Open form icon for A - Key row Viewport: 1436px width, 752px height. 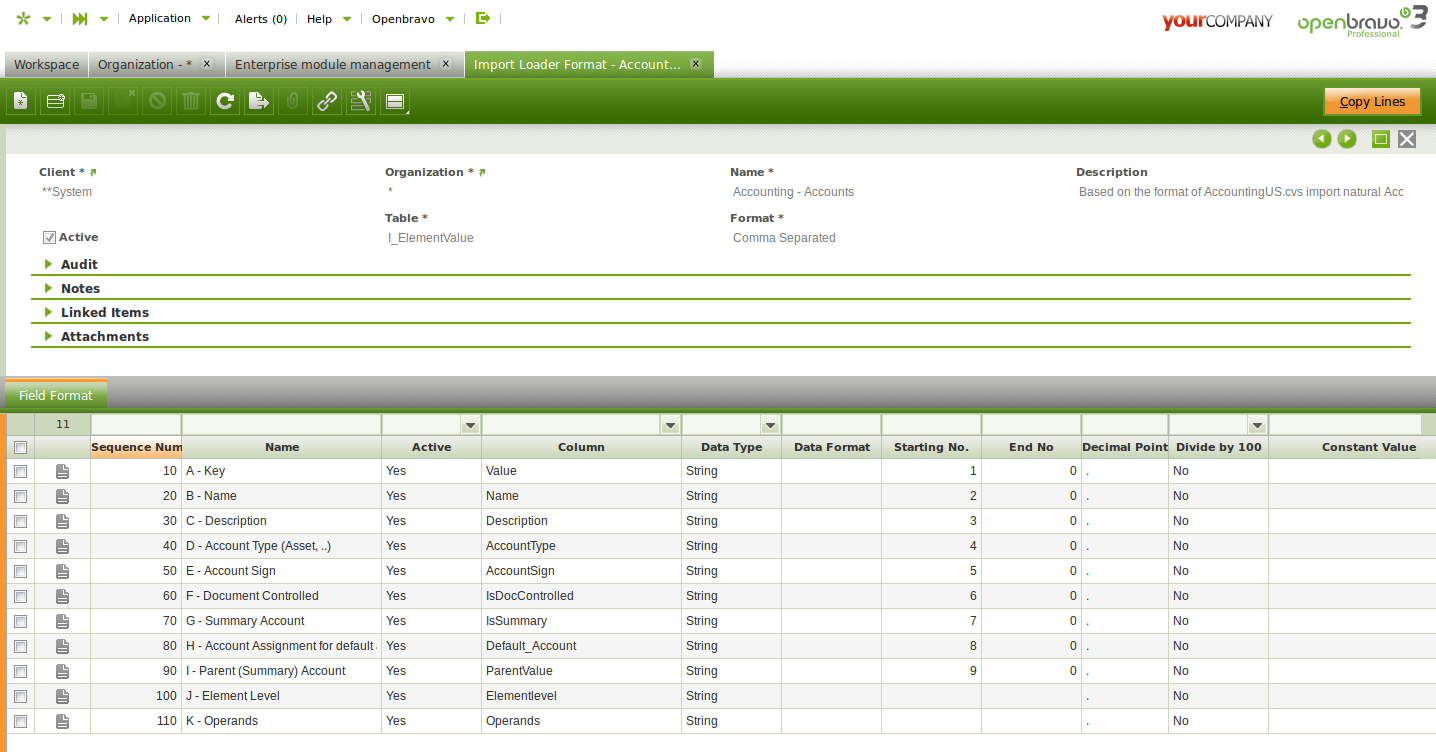(x=62, y=471)
